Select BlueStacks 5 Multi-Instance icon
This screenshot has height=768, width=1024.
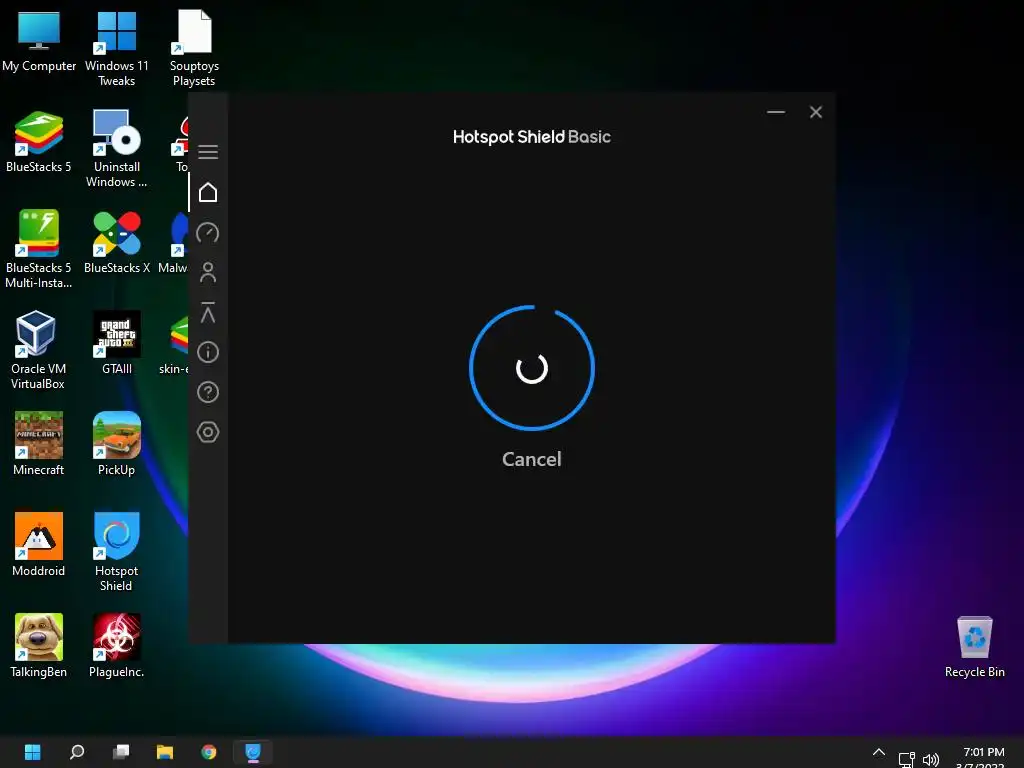(x=39, y=249)
